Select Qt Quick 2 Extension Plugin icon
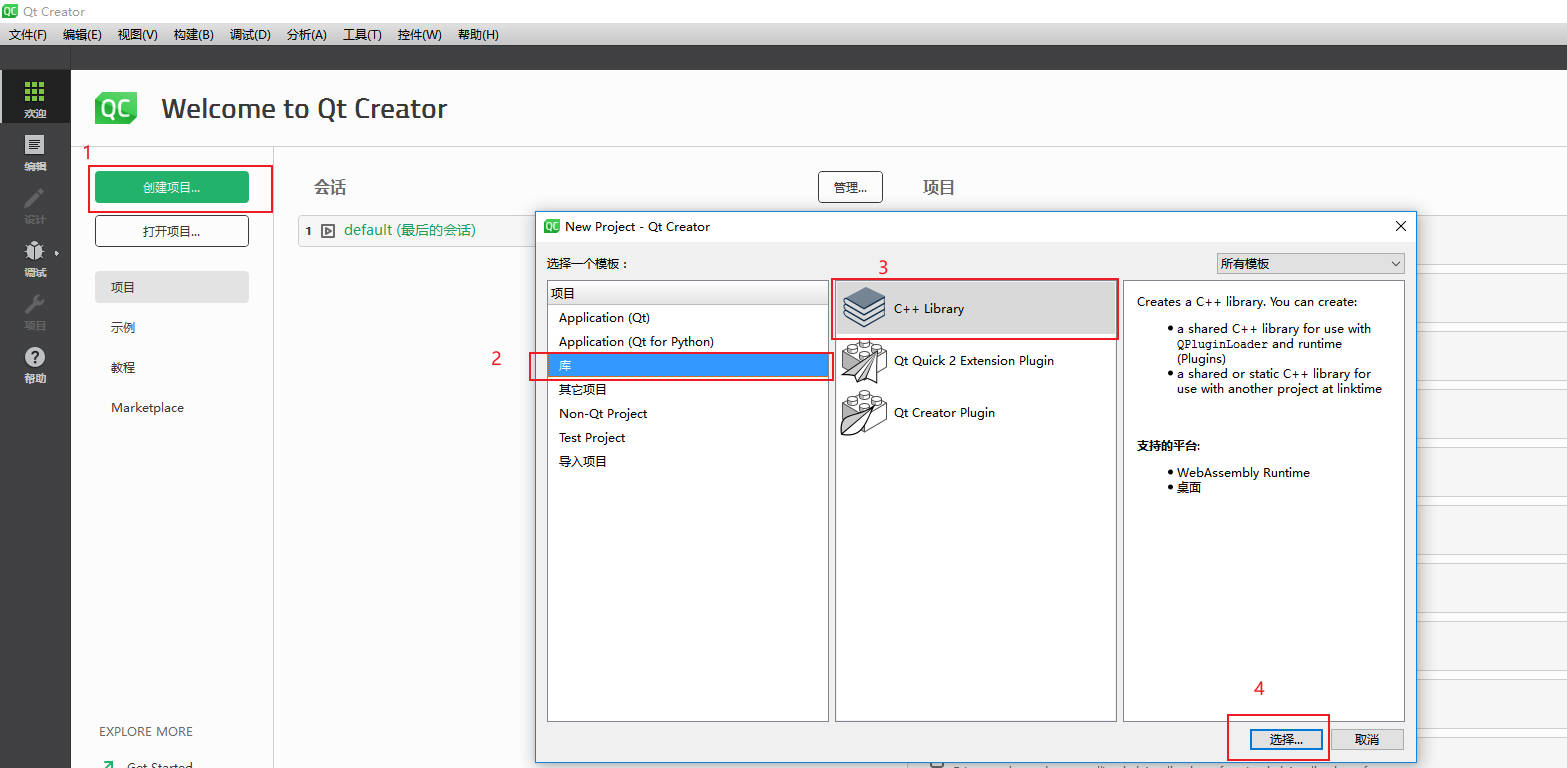This screenshot has width=1567, height=768. [864, 360]
